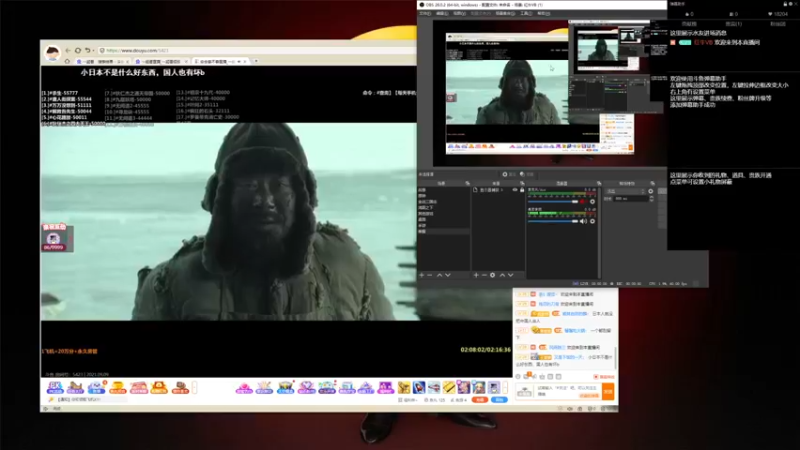Image resolution: width=800 pixels, height=450 pixels.
Task: Pop out the Sources dock with its header icon
Action: 522,183
